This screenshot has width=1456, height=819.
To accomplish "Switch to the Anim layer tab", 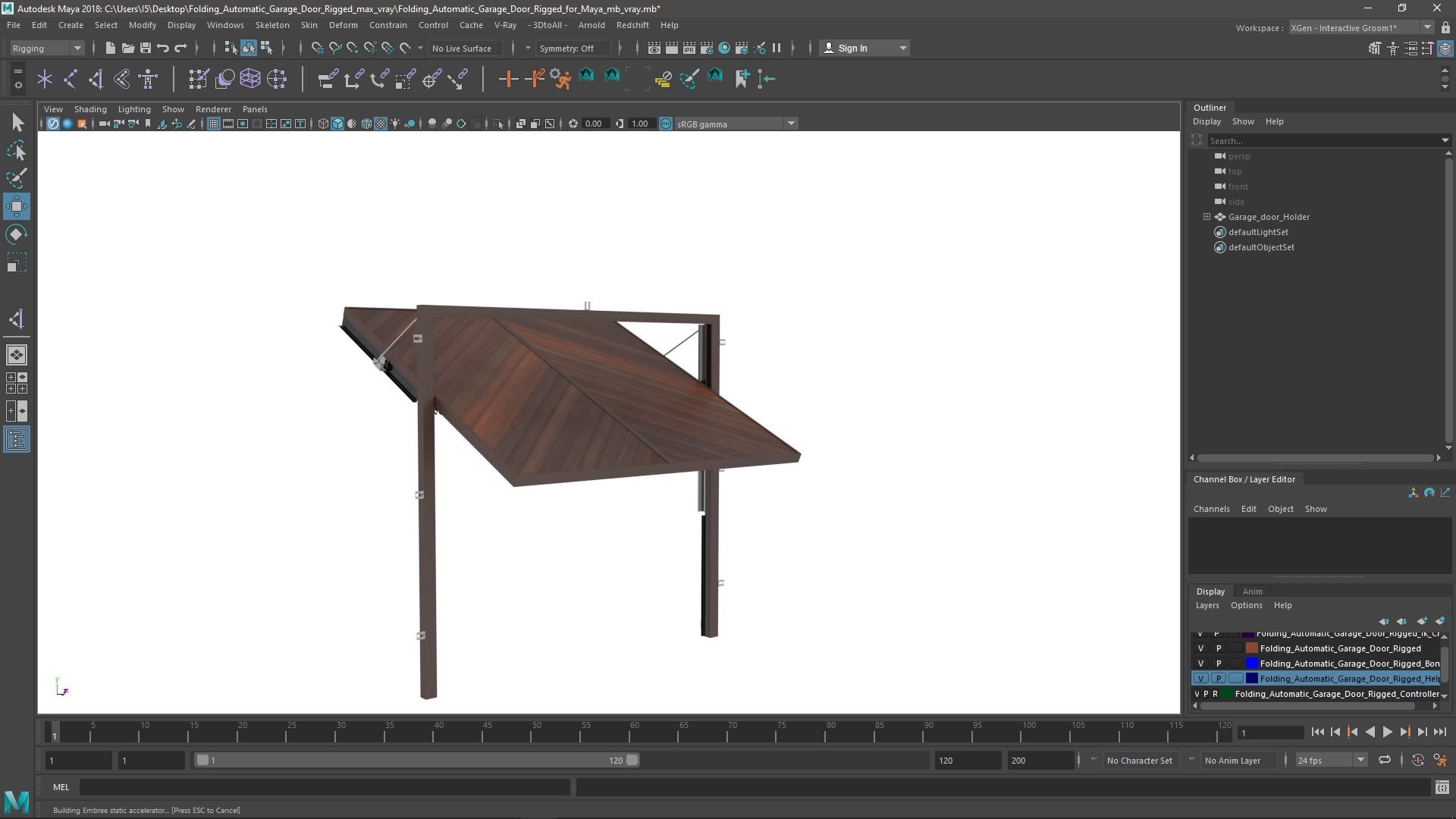I will click(x=1252, y=591).
